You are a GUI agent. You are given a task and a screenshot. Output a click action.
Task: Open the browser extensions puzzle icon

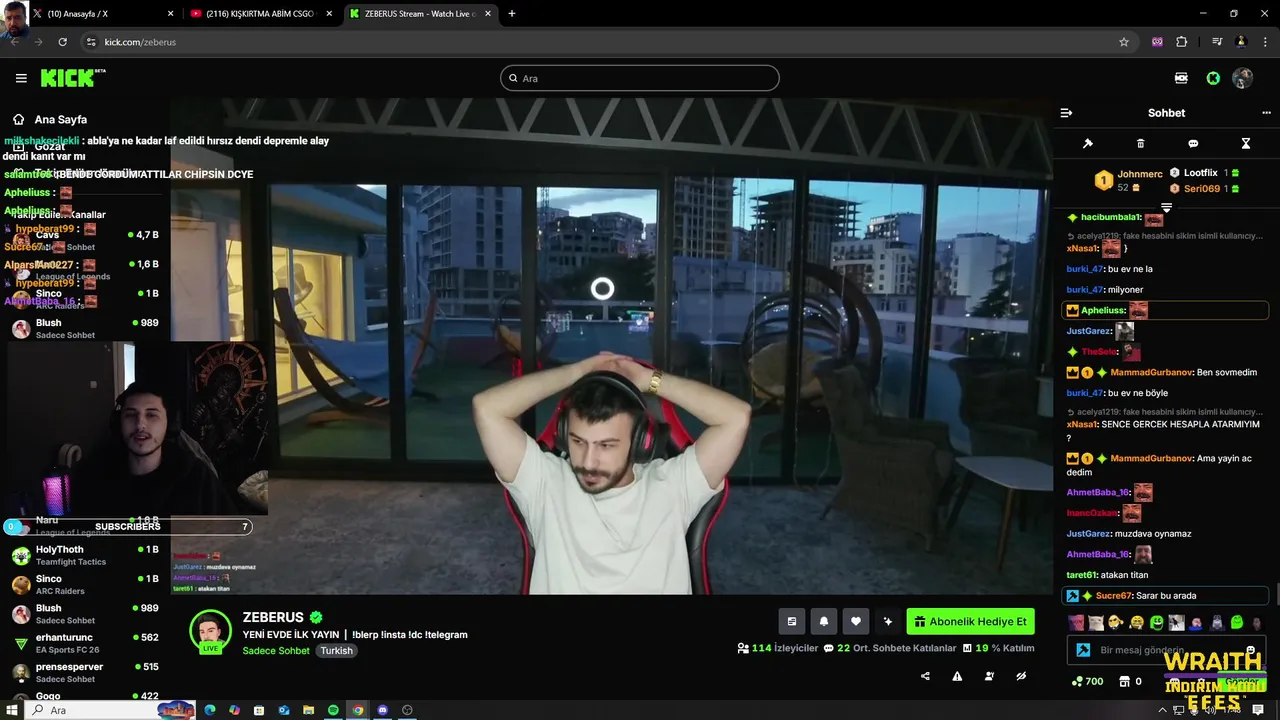(1182, 42)
